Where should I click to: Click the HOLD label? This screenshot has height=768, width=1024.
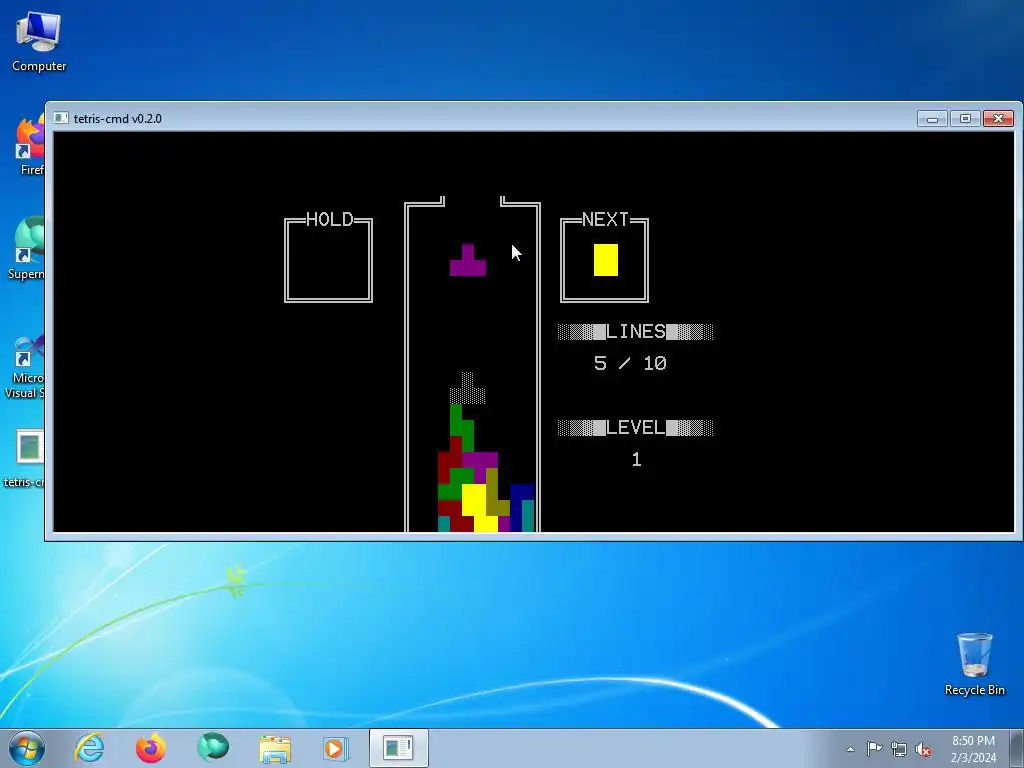(329, 219)
